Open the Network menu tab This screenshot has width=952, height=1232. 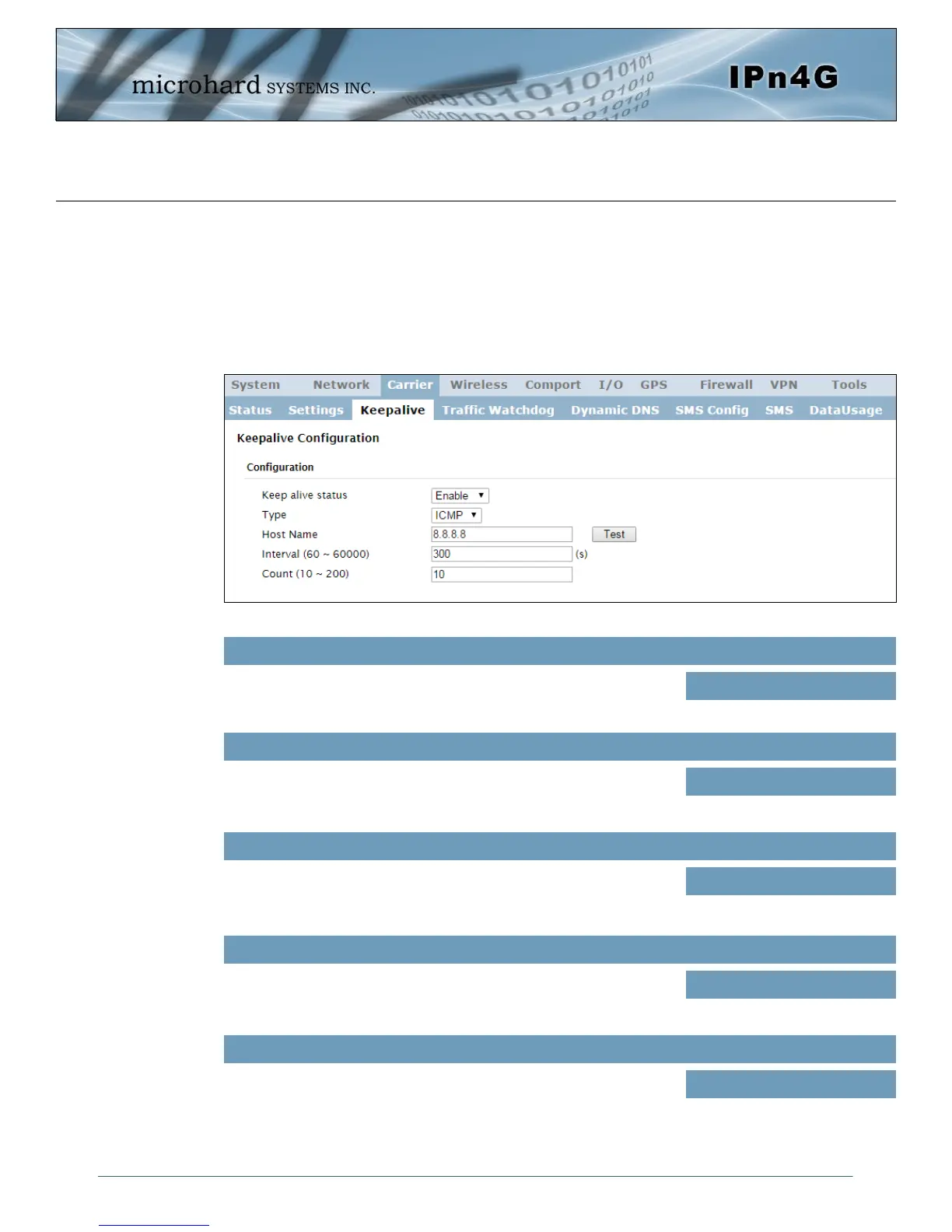pos(341,385)
